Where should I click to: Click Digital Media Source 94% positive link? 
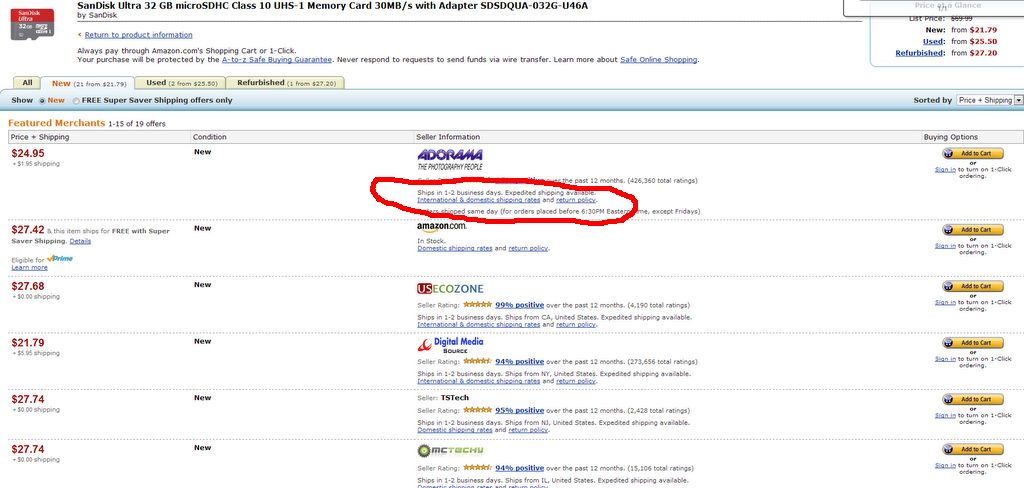[520, 361]
